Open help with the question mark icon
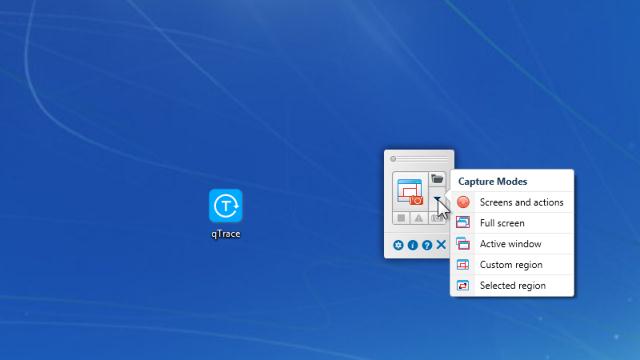The height and width of the screenshot is (360, 640). pos(427,245)
